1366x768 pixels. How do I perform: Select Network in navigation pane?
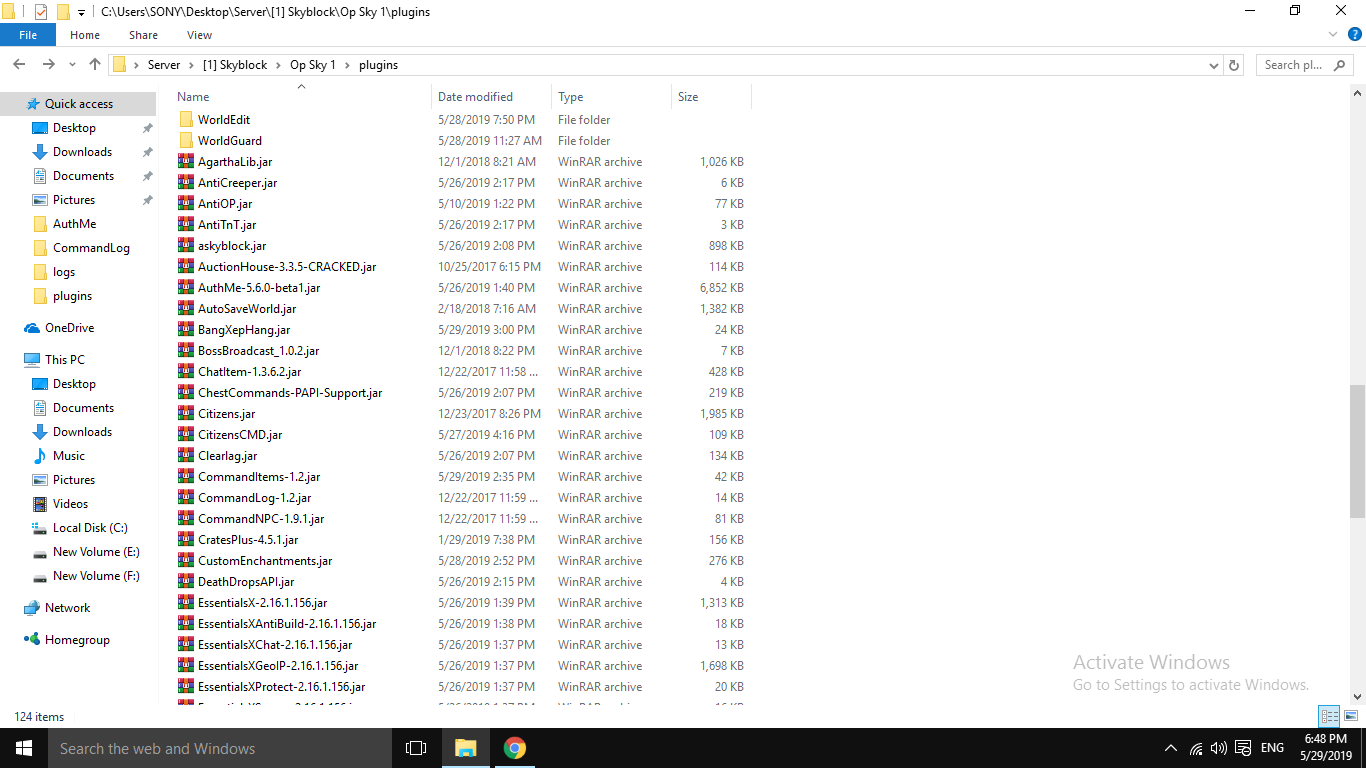click(67, 608)
